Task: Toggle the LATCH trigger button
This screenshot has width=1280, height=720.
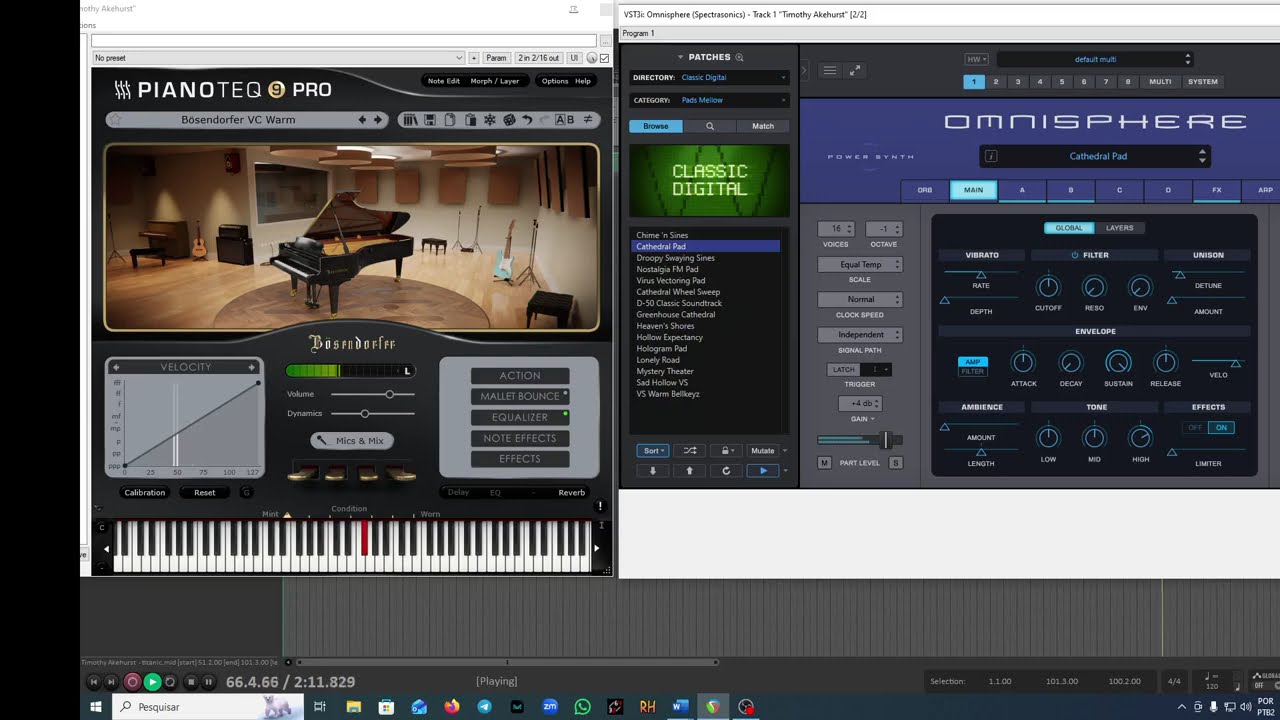Action: (x=844, y=370)
